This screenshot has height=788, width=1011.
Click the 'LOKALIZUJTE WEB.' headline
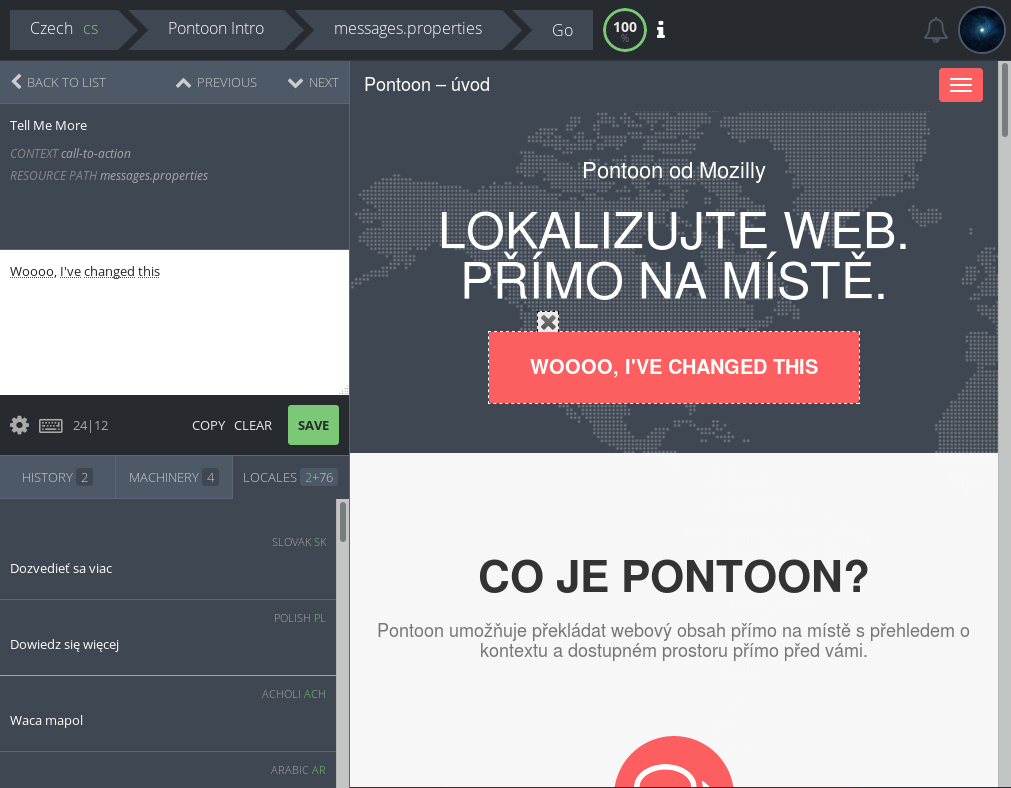pyautogui.click(x=674, y=231)
